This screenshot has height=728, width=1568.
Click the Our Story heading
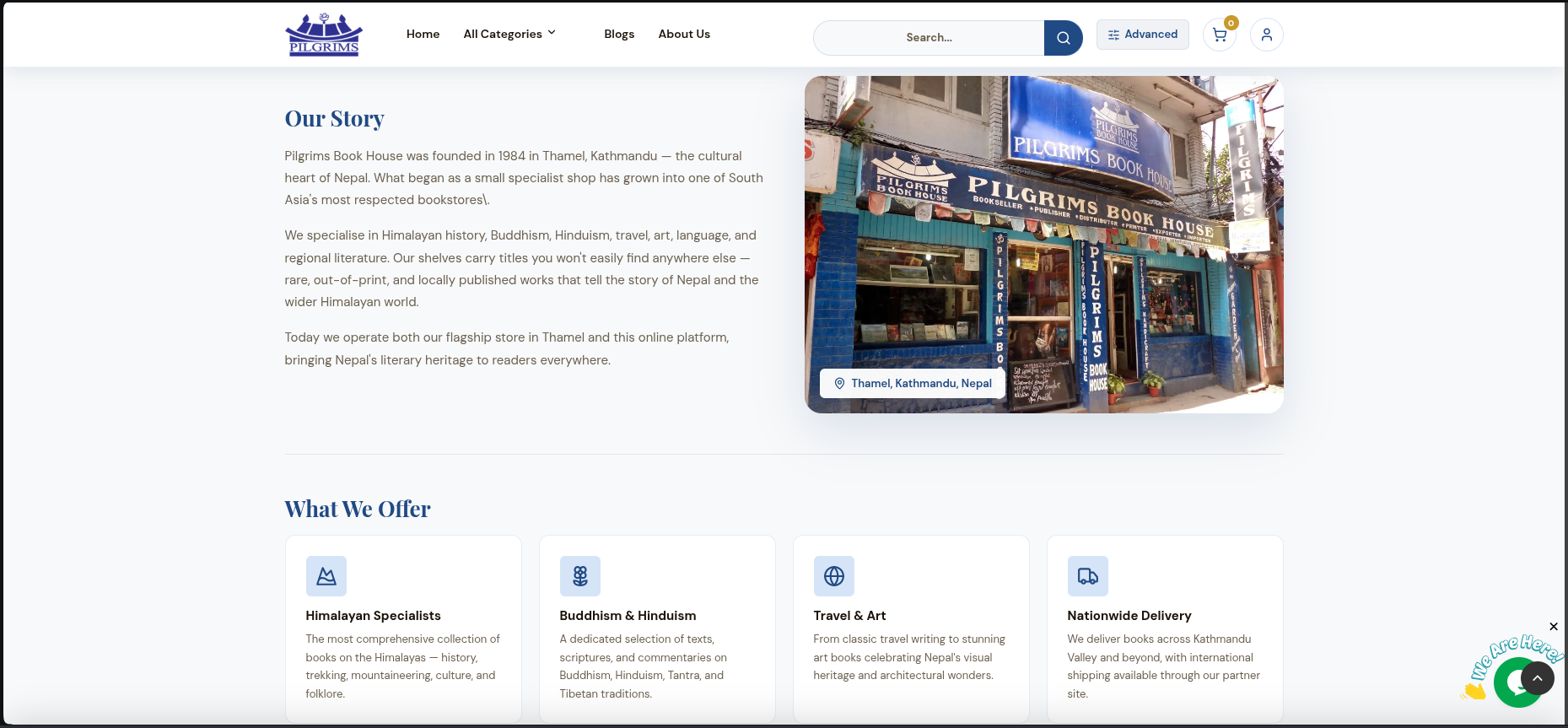point(334,119)
